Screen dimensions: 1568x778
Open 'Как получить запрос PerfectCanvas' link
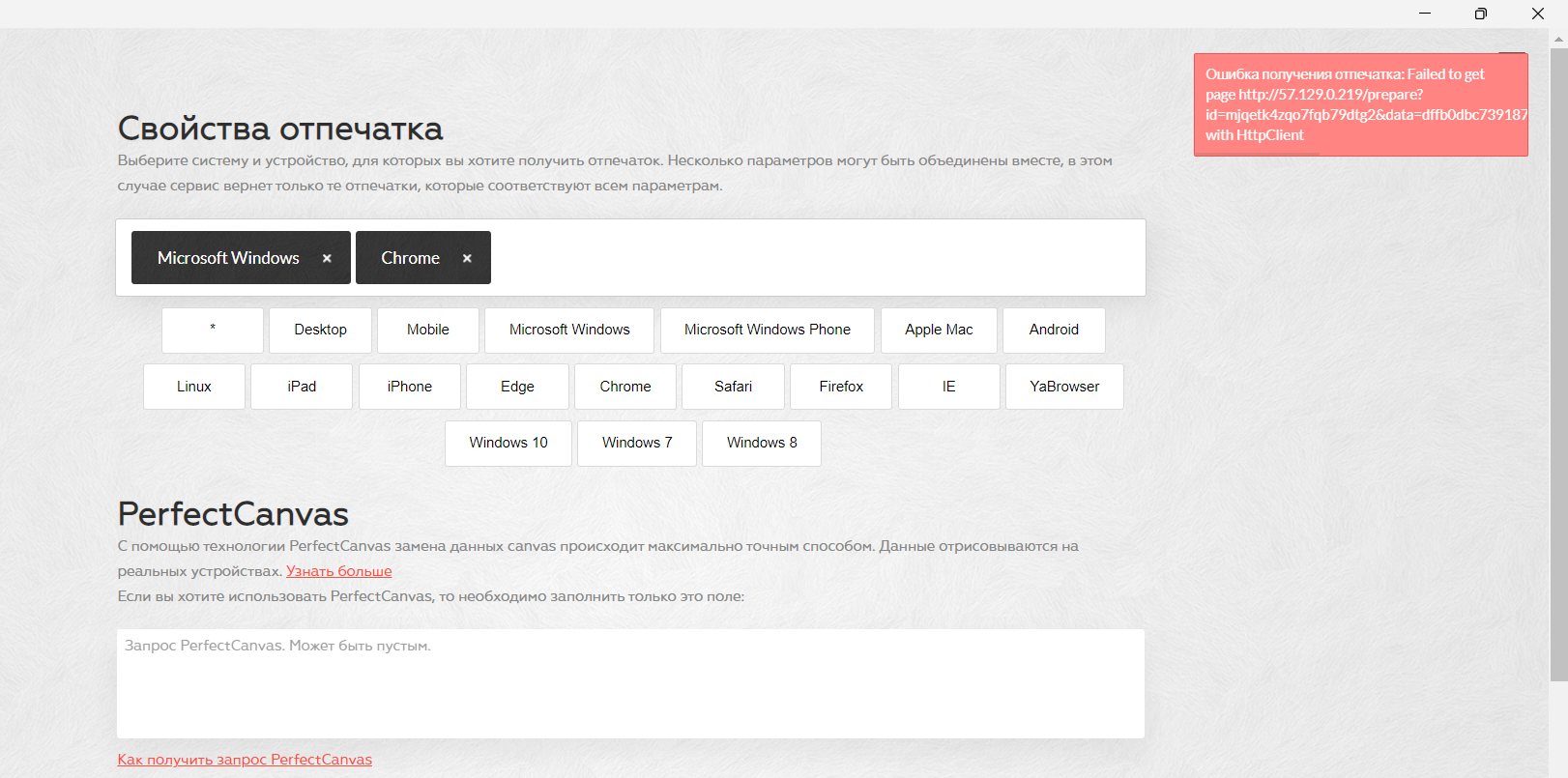pyautogui.click(x=245, y=760)
